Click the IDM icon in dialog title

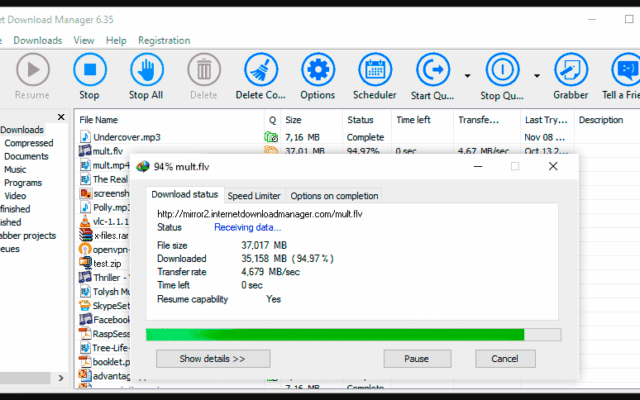click(x=143, y=167)
